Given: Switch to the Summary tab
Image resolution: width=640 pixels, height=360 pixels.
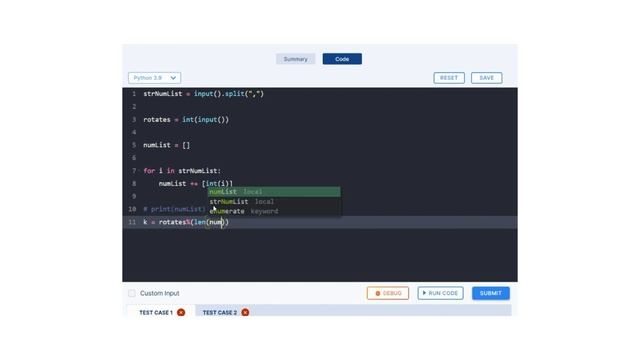Looking at the screenshot, I should (x=296, y=59).
